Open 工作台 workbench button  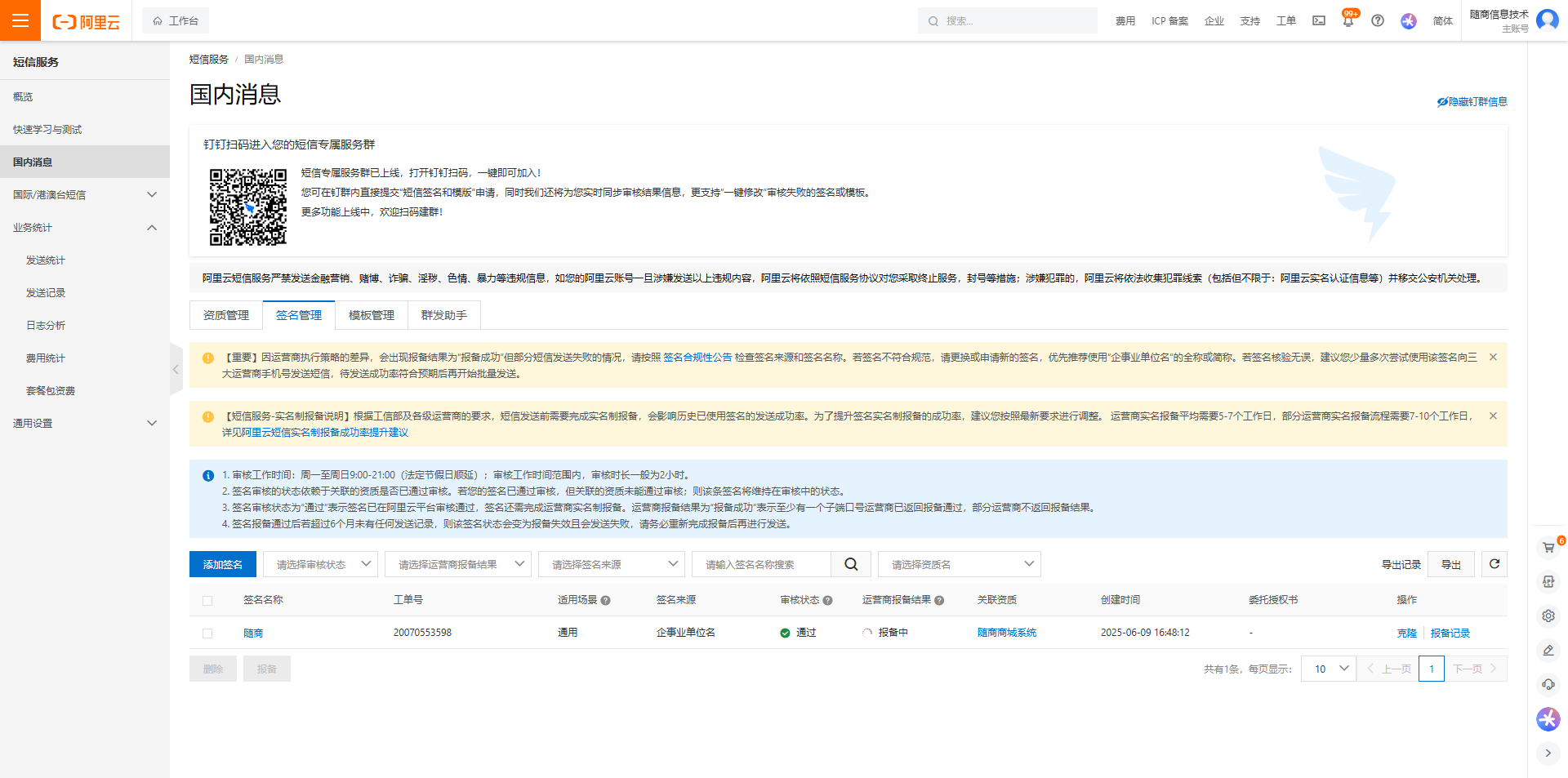coord(176,20)
